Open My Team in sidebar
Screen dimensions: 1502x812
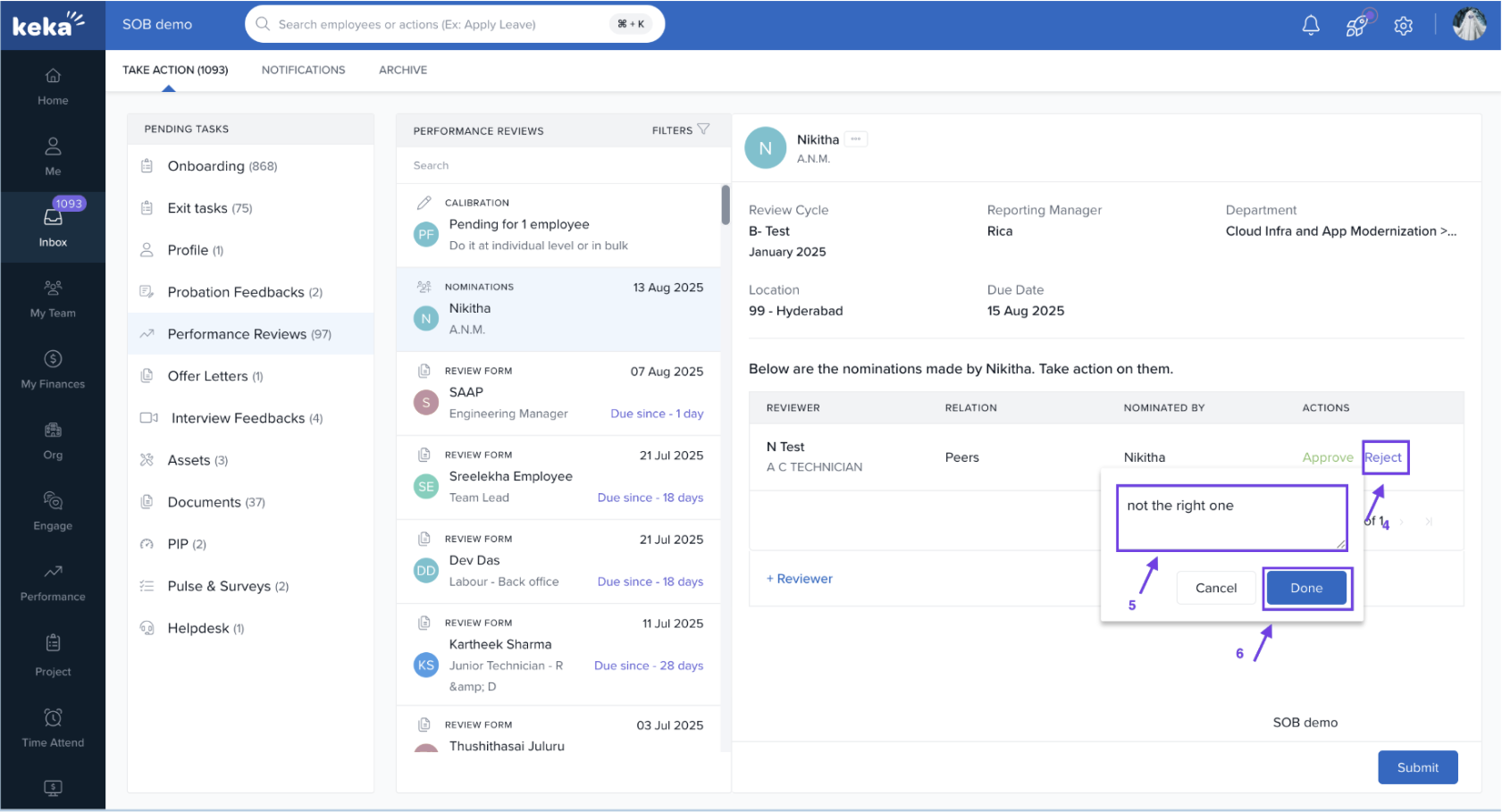coord(53,298)
